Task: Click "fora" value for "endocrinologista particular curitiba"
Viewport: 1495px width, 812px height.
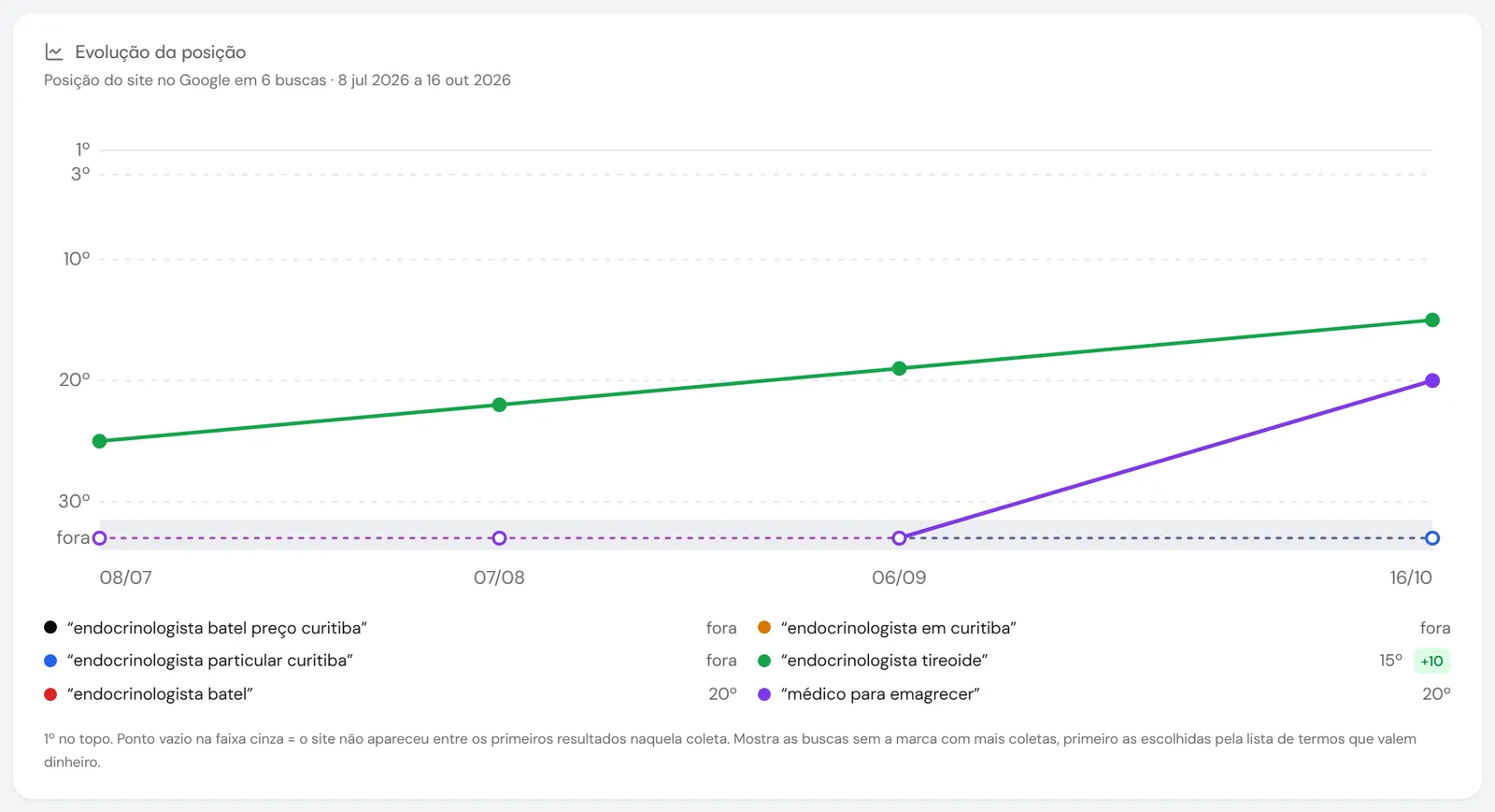Action: (721, 661)
